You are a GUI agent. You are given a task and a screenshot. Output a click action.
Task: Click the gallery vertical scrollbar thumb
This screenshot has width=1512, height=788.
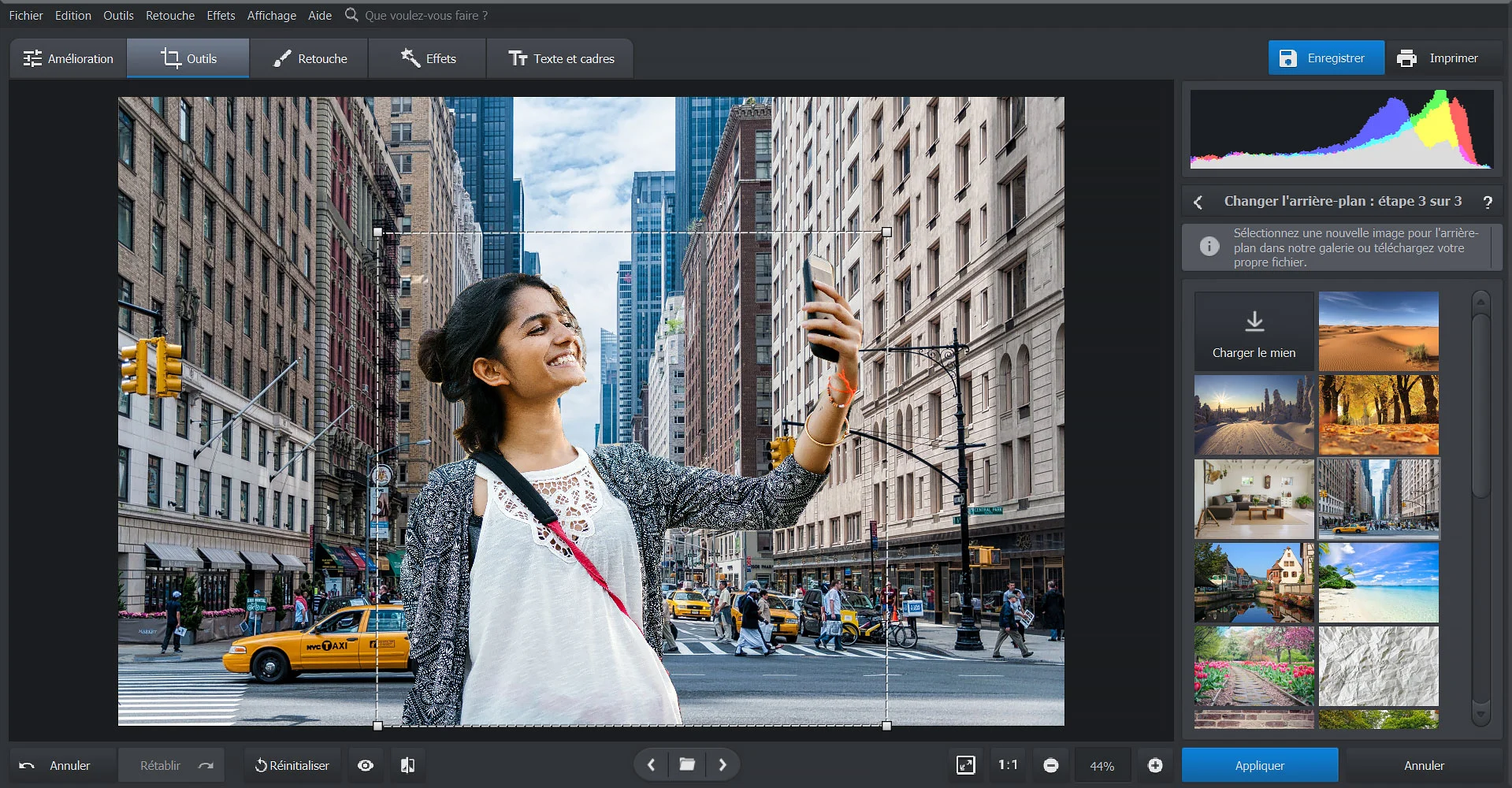[x=1481, y=406]
